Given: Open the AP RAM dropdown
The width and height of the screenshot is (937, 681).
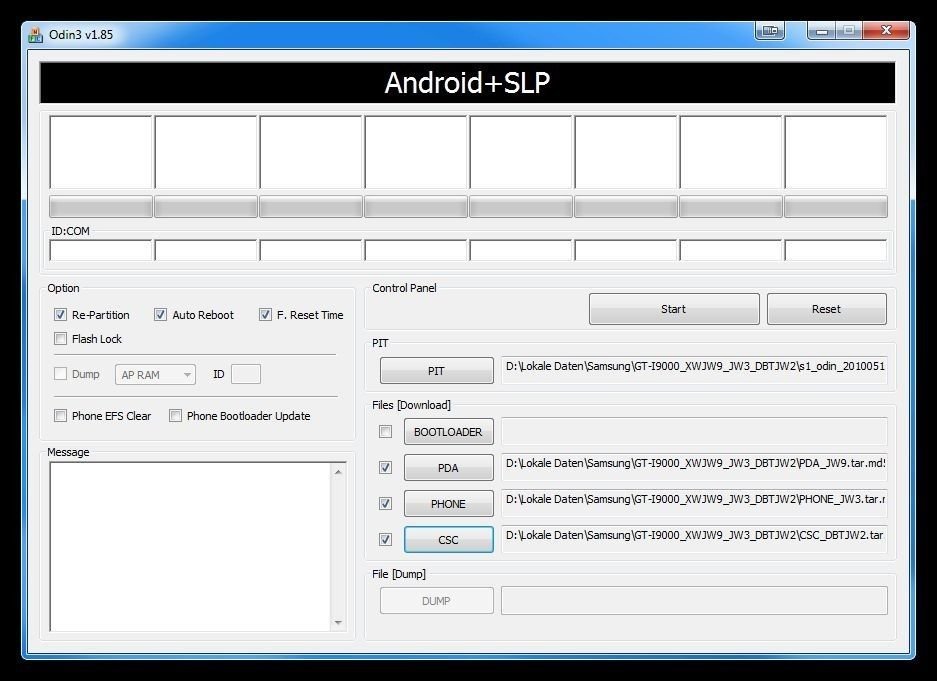Looking at the screenshot, I should (155, 375).
